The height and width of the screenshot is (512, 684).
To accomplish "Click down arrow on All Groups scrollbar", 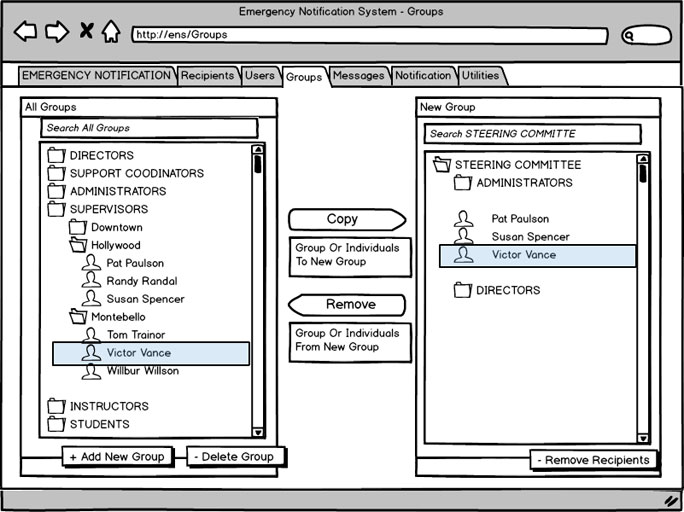I will coord(258,432).
